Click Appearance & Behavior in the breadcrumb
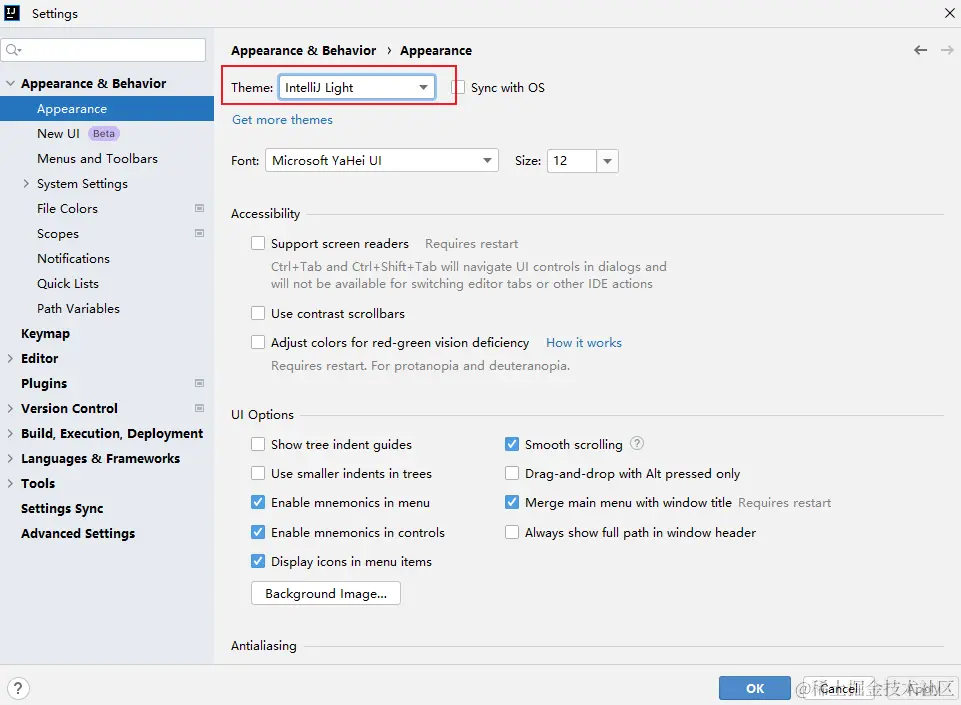This screenshot has height=705, width=961. [303, 50]
